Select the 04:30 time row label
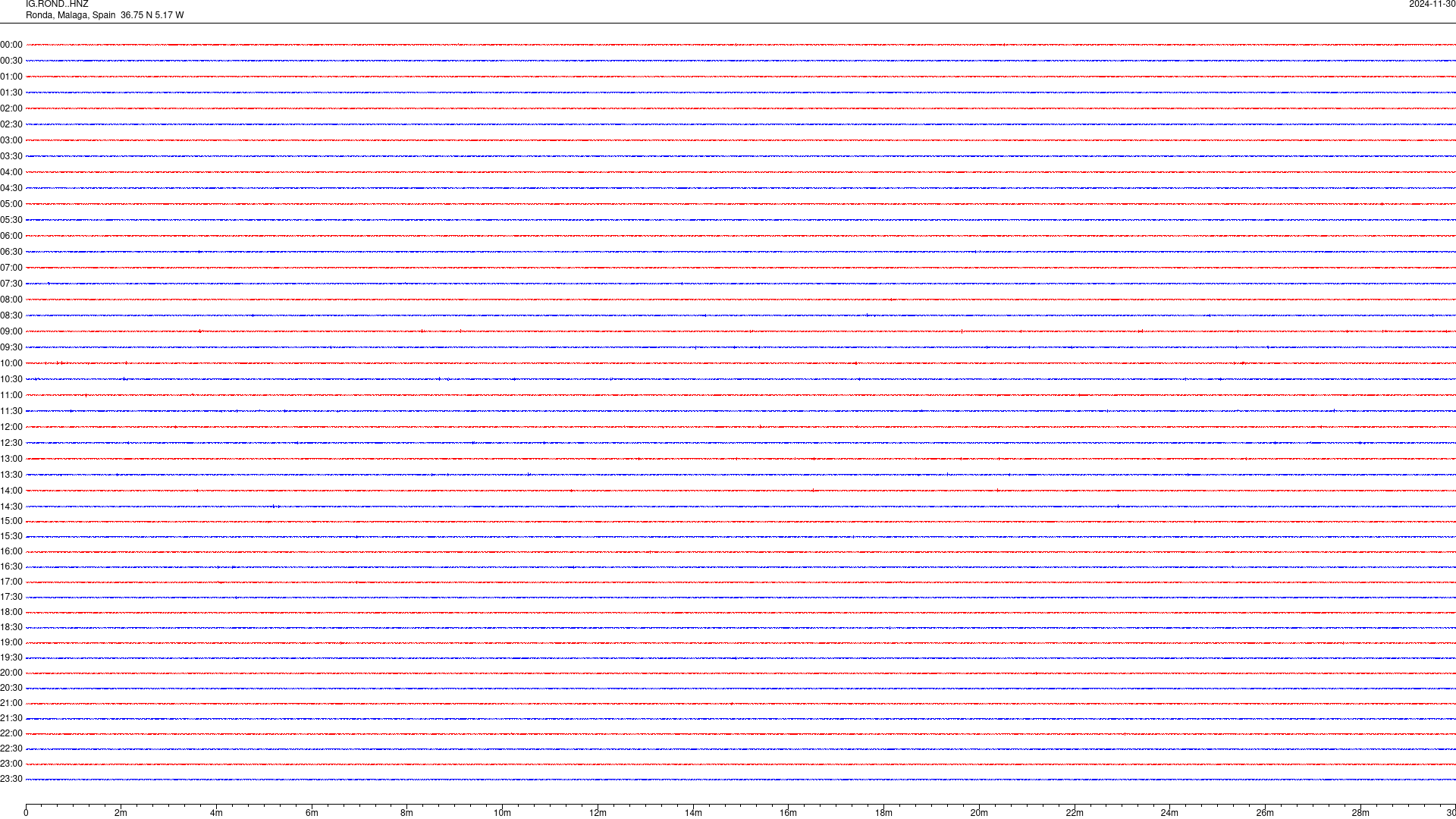Viewport: 1456px width, 819px height. [x=11, y=188]
